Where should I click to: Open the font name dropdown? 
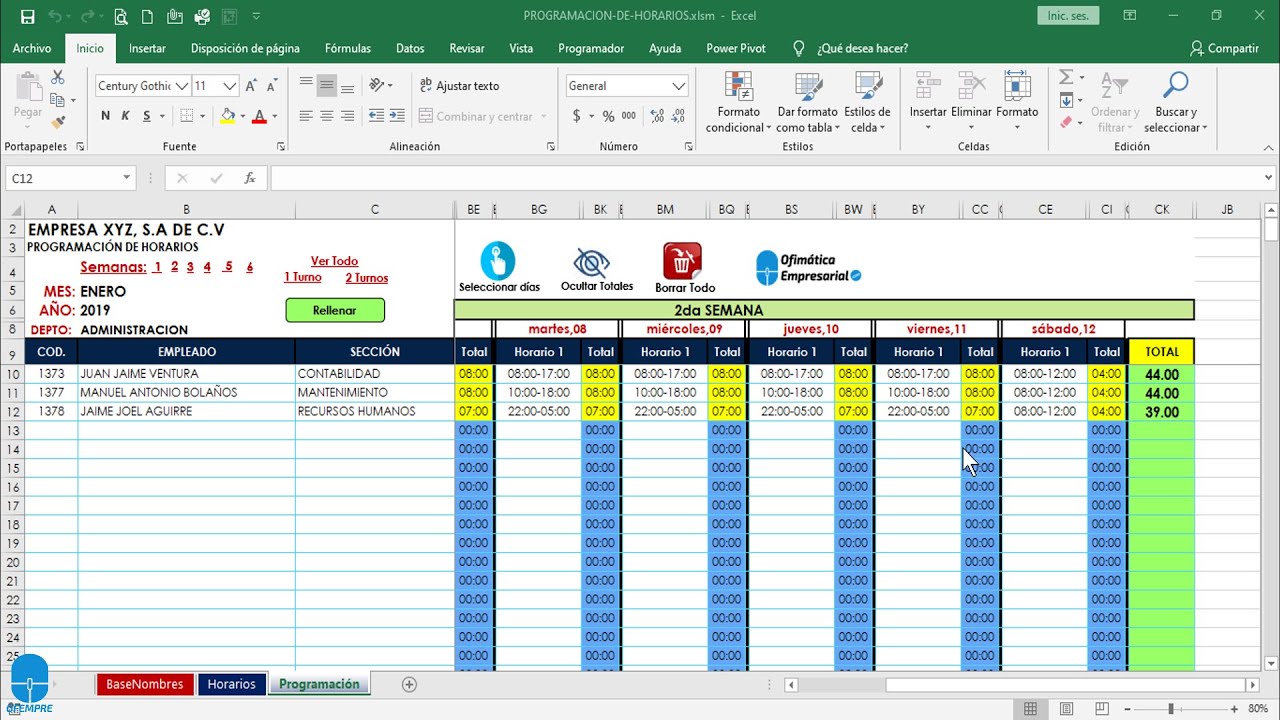[182, 86]
